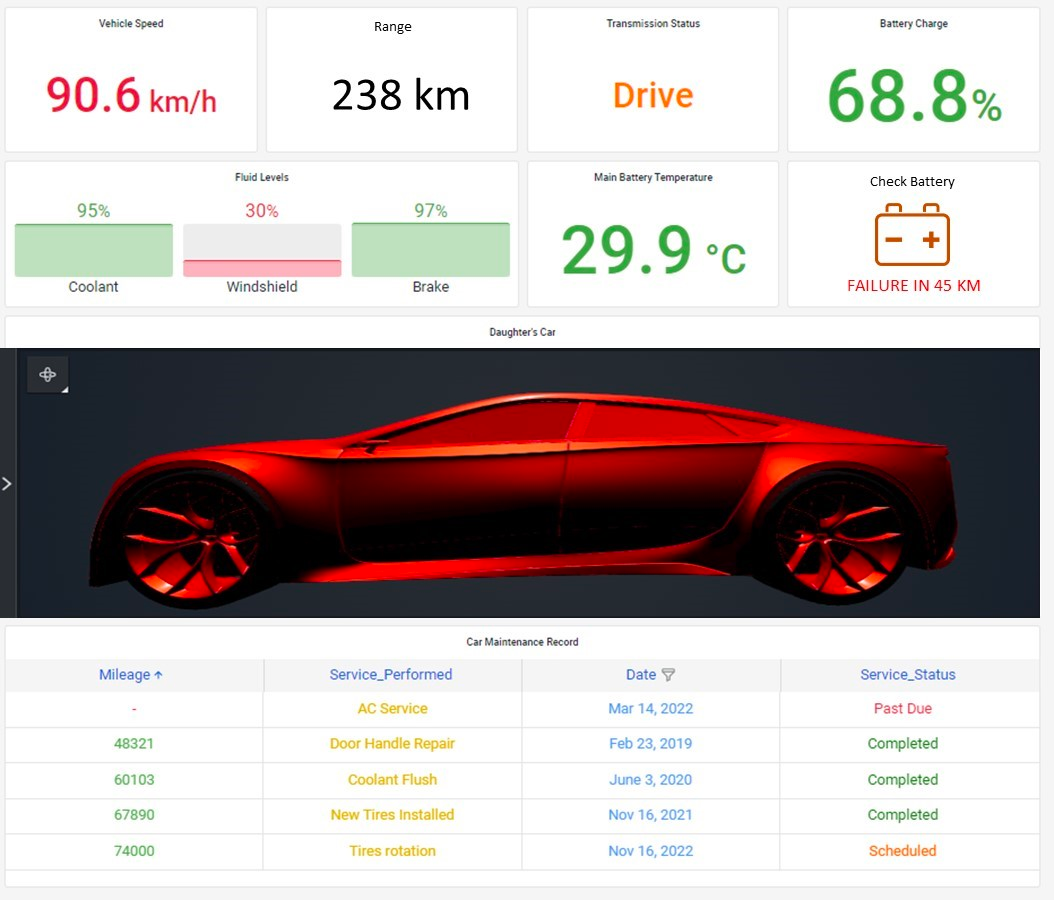
Task: Click the red car 3D model
Action: (x=523, y=497)
